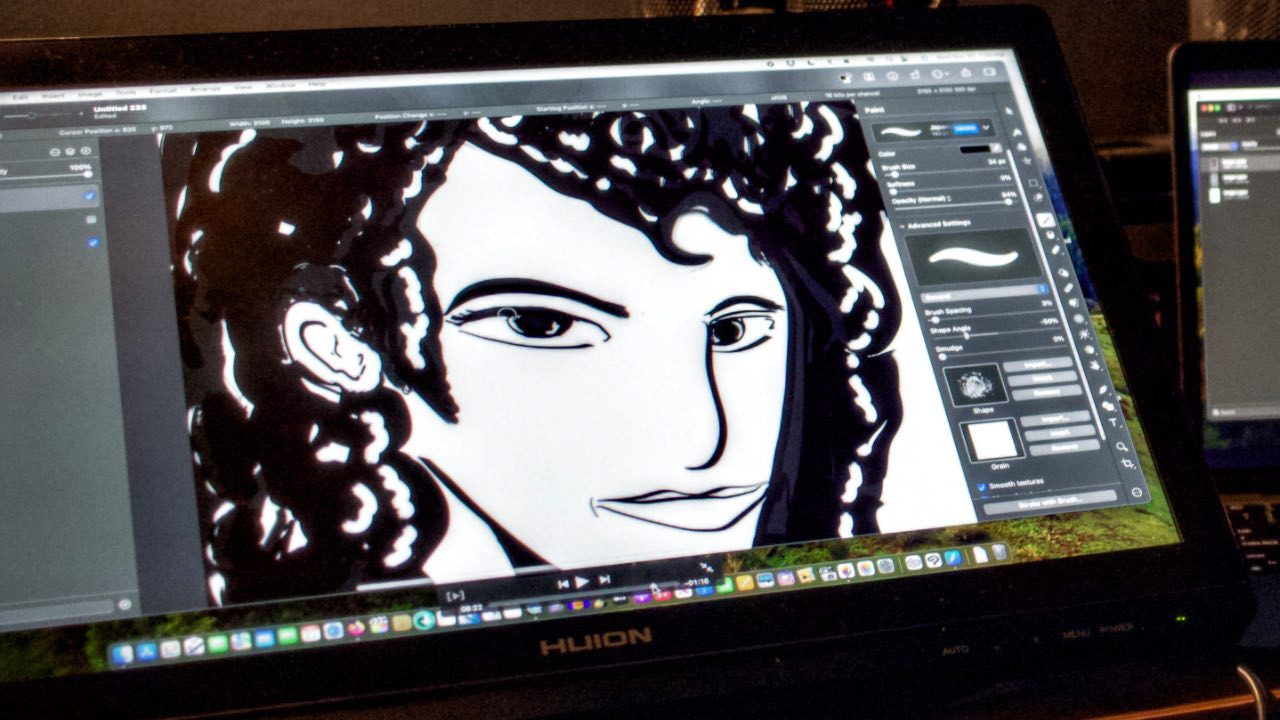Open the Format menu
This screenshot has width=1280, height=720.
coord(162,91)
